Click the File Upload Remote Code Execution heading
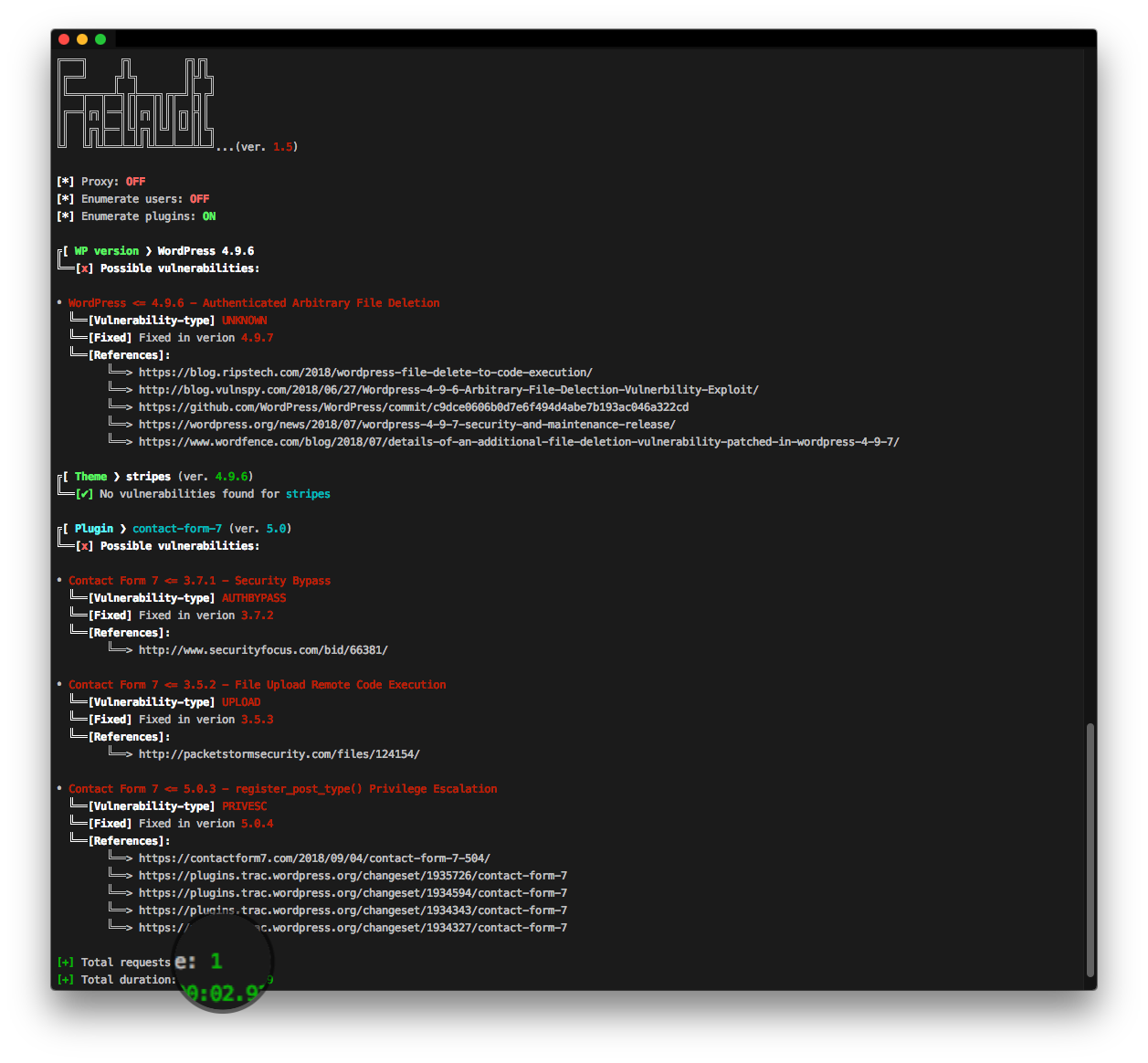This screenshot has height=1063, width=1148. pos(258,685)
